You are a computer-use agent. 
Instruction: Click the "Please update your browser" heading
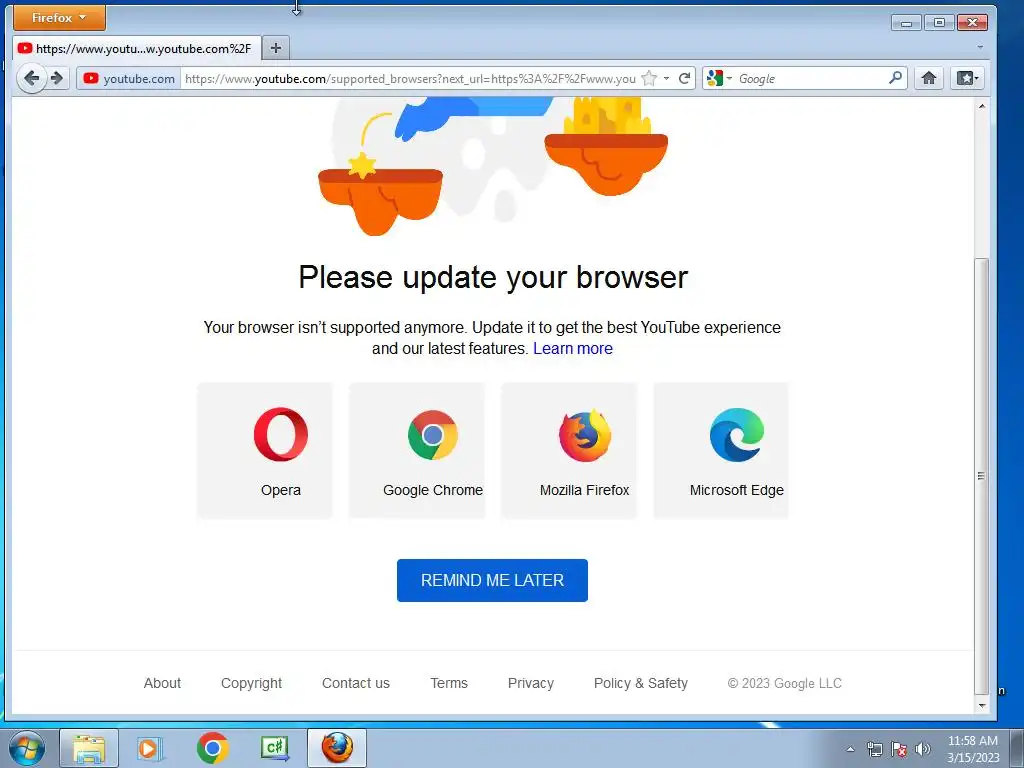click(x=493, y=278)
